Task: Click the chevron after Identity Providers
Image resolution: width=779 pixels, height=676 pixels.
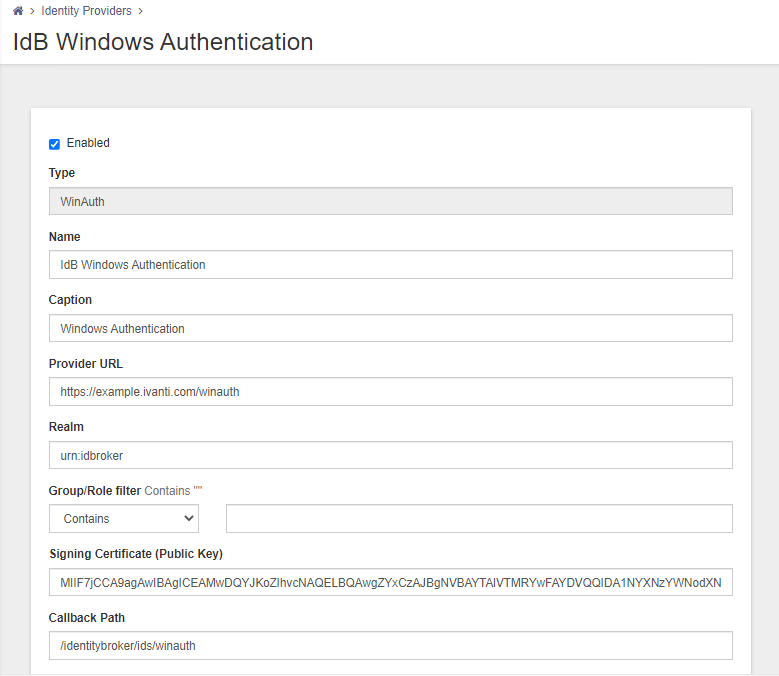Action: [141, 11]
